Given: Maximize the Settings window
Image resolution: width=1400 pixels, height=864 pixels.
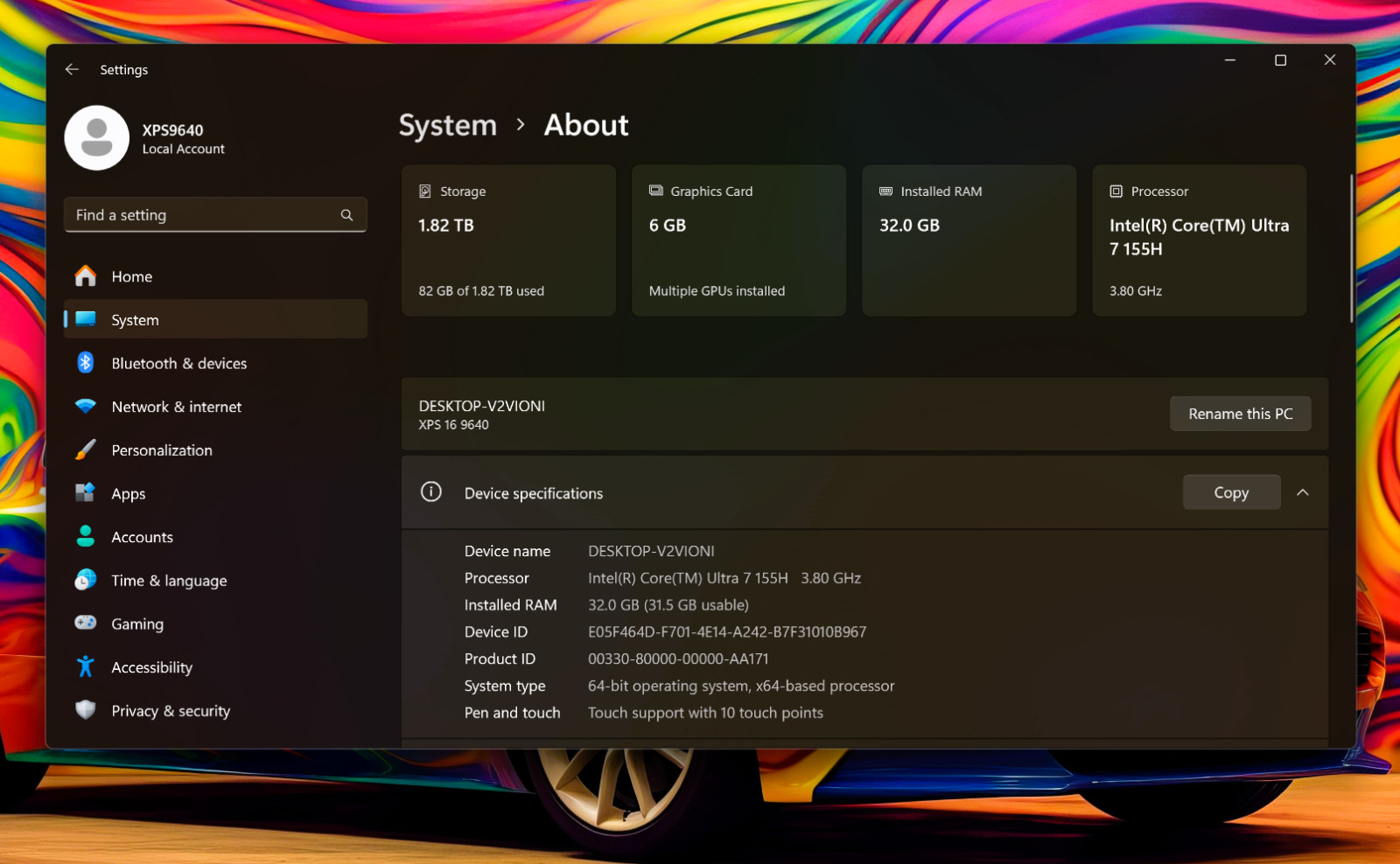Looking at the screenshot, I should (1280, 60).
